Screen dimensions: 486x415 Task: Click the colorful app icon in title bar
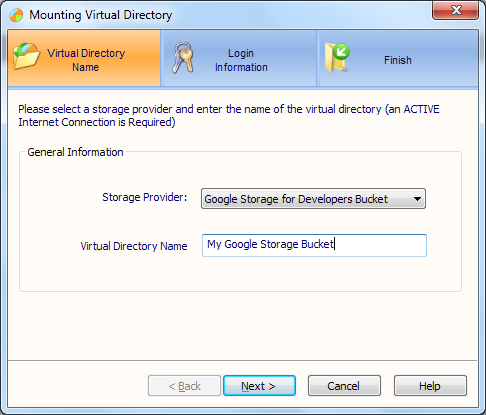pos(16,15)
